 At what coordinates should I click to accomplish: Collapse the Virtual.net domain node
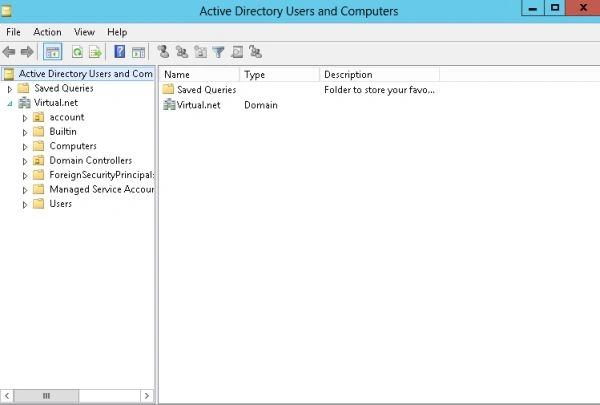(10, 103)
